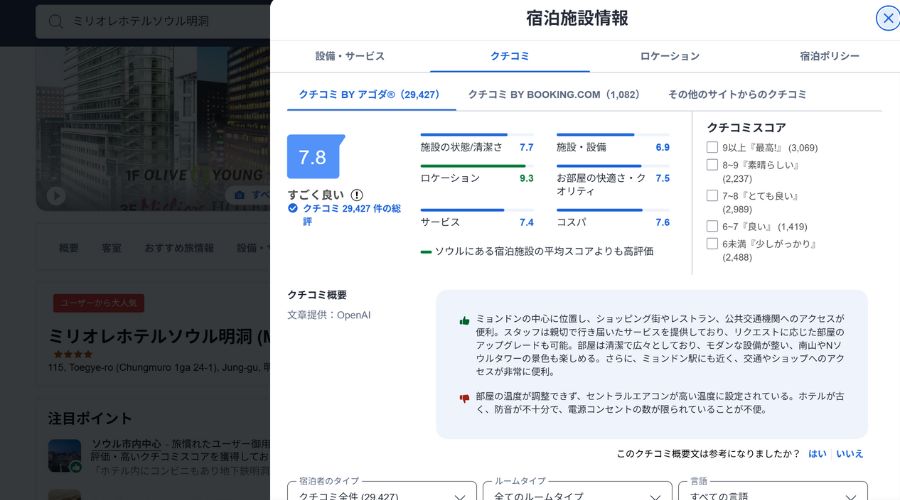This screenshot has width=900, height=500.
Task: Close the 宿泊施設情報 panel with the X icon
Action: [887, 18]
